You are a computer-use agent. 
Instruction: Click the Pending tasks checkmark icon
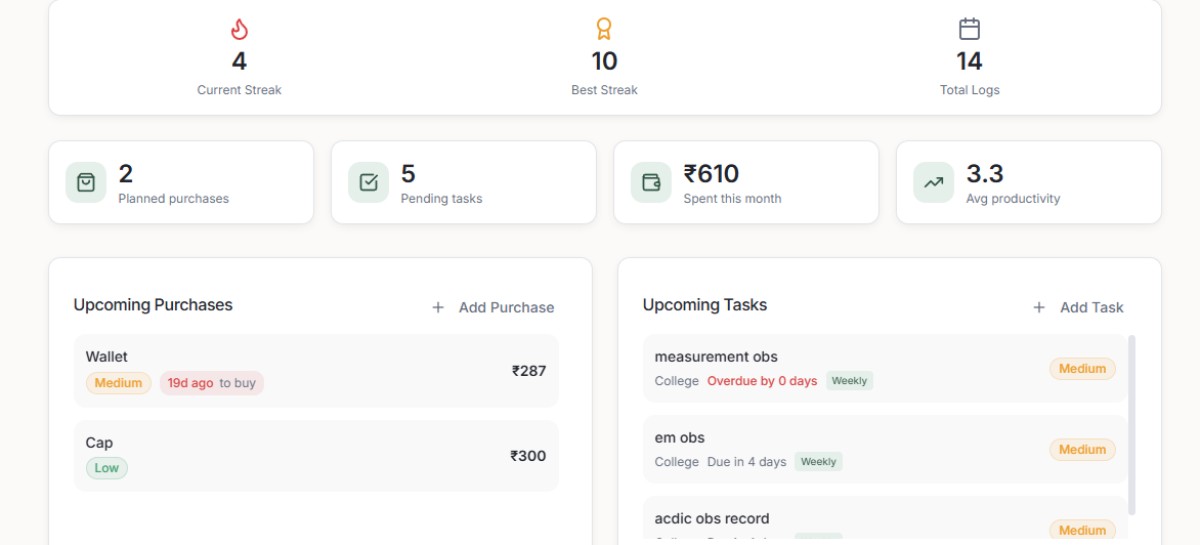(x=368, y=182)
